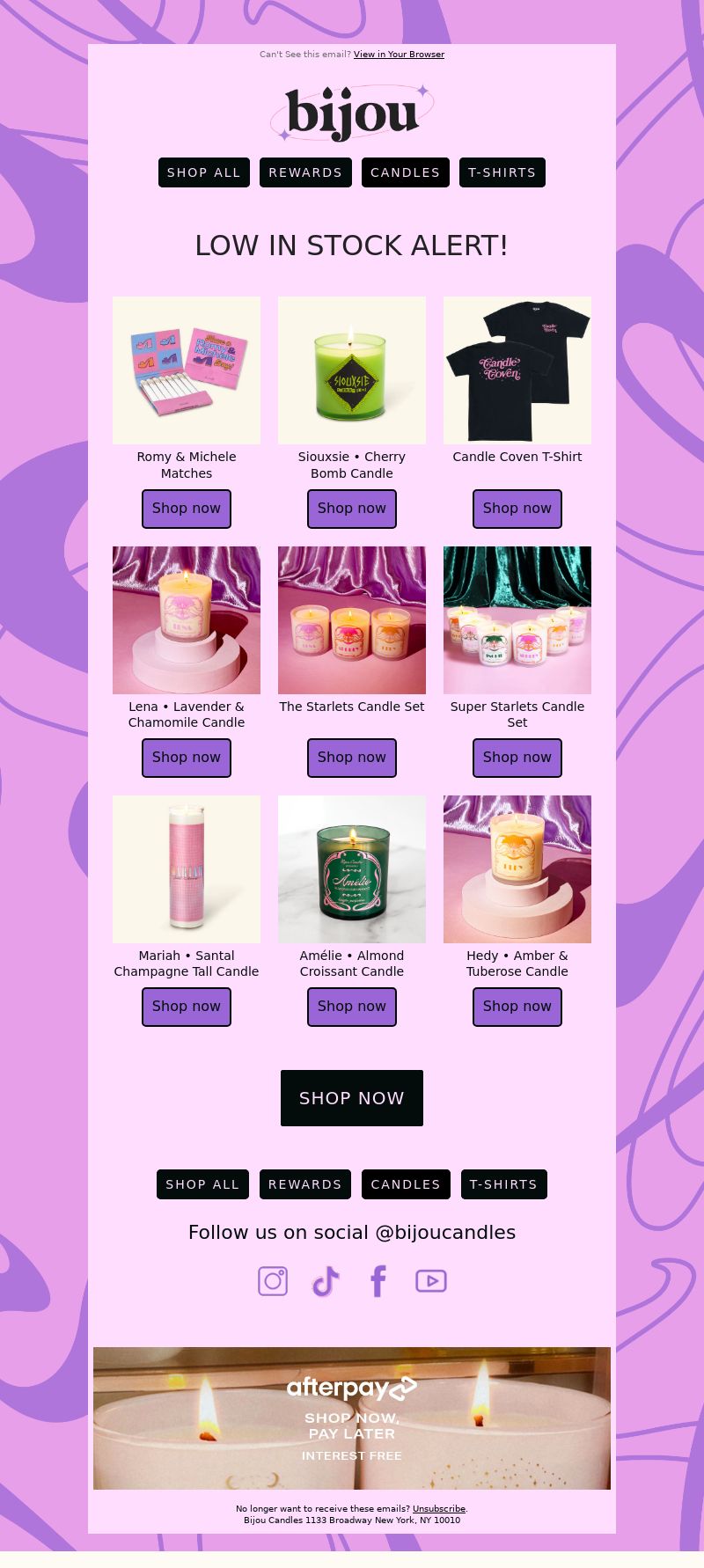Select SHOP ALL in the top navigation
This screenshot has height=1568, width=704.
coord(204,172)
